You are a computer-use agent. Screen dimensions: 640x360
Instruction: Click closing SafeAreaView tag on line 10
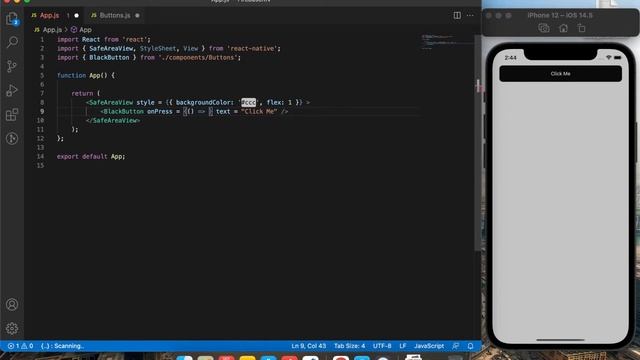click(x=113, y=120)
